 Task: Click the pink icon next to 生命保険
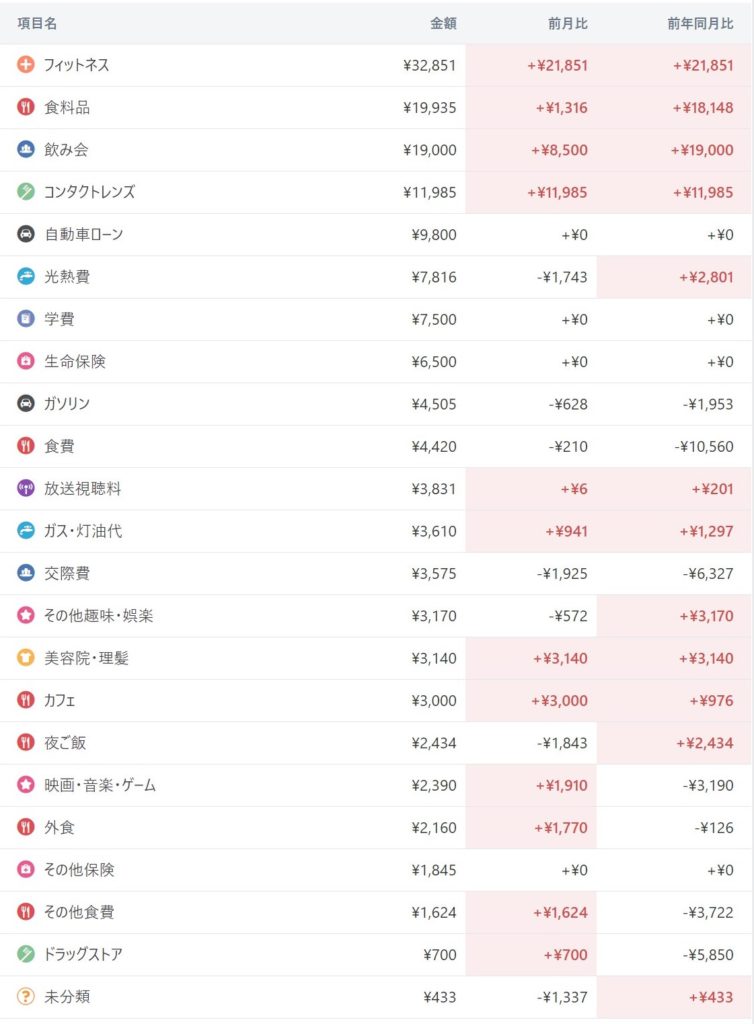(x=26, y=361)
